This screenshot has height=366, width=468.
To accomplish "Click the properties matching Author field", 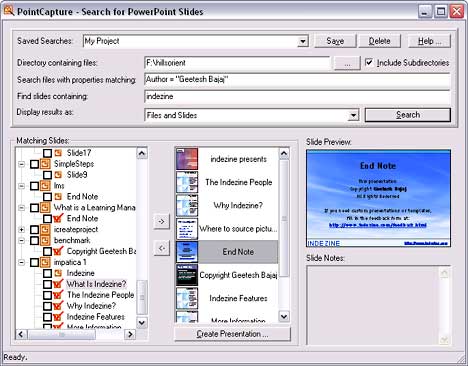I will click(x=297, y=79).
